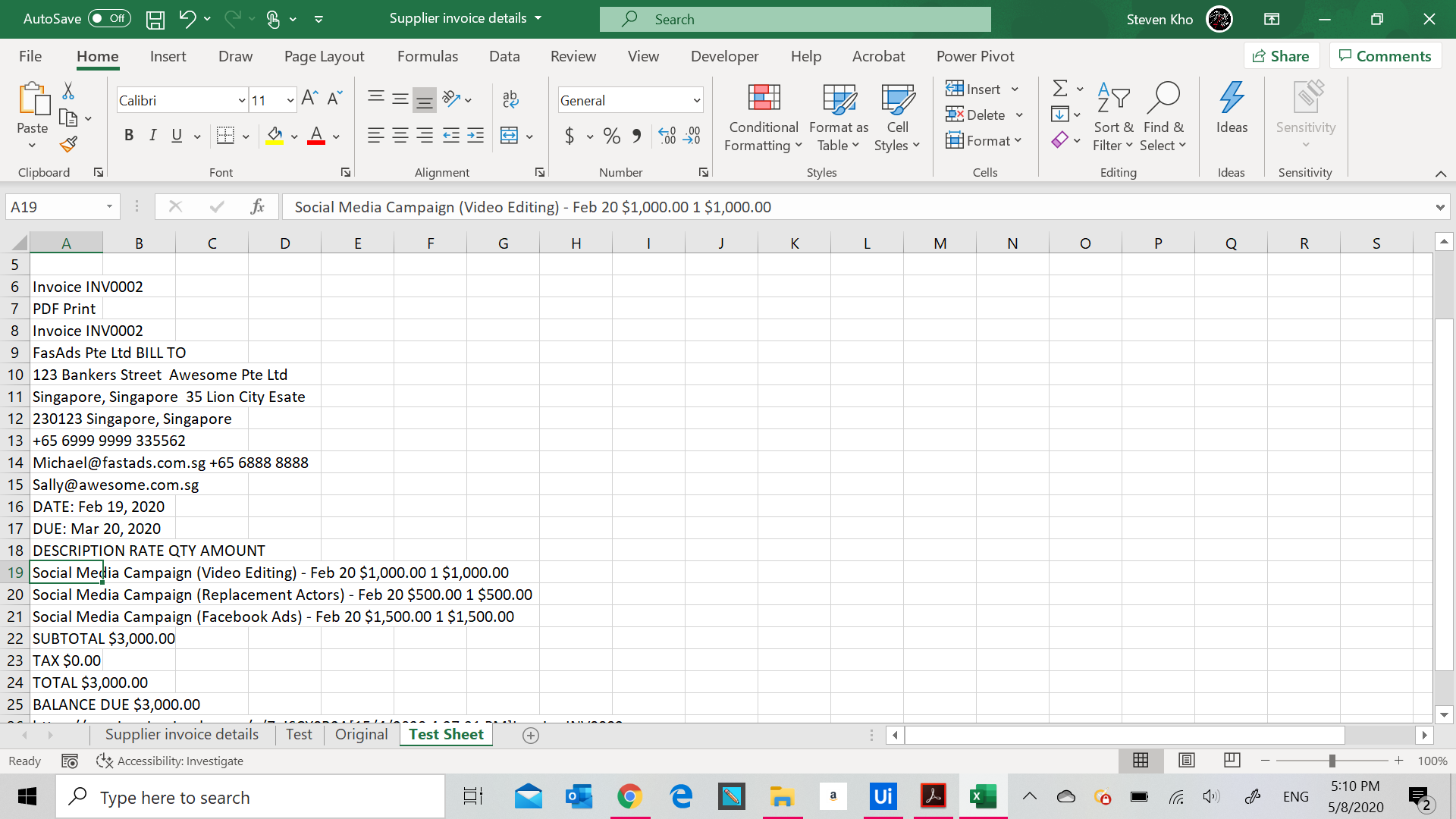Switch to the Original sheet tab
Screen dimensions: 1456x819
(x=361, y=734)
